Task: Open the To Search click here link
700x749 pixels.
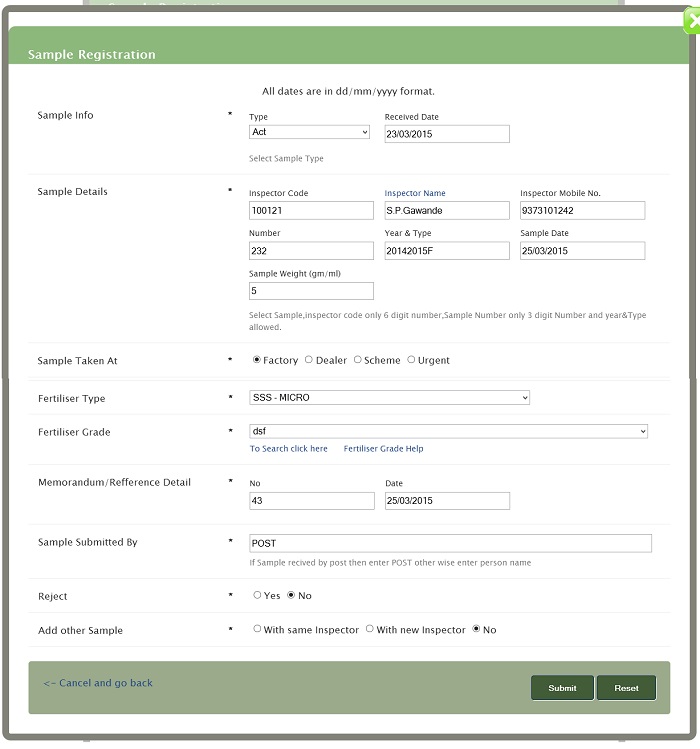Action: [x=289, y=449]
